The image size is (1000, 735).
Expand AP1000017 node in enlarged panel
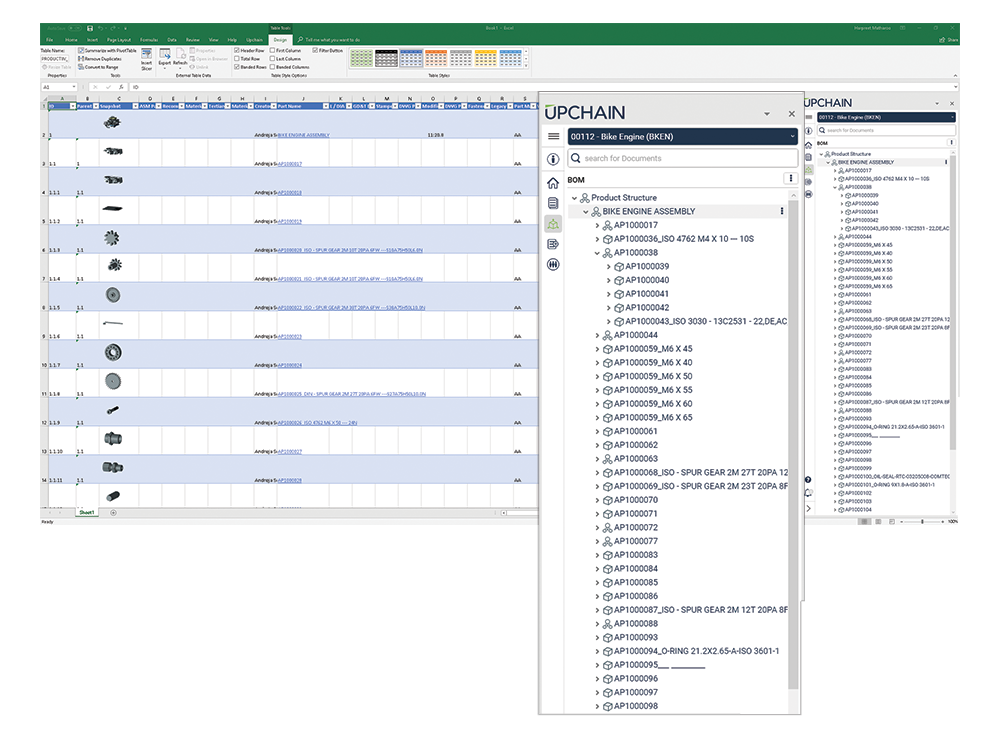(x=597, y=225)
